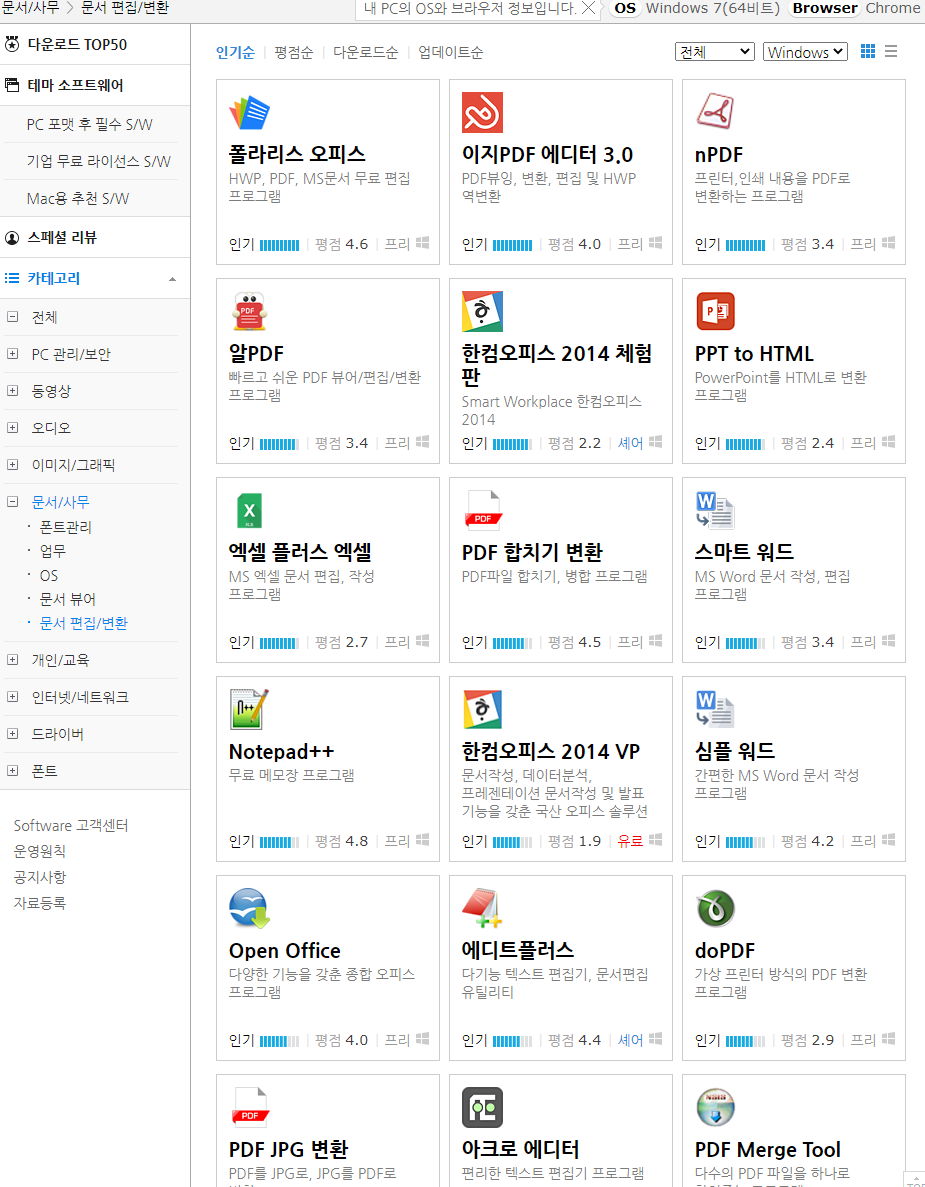
Task: Open the 알PDF mascot icon
Action: point(249,311)
